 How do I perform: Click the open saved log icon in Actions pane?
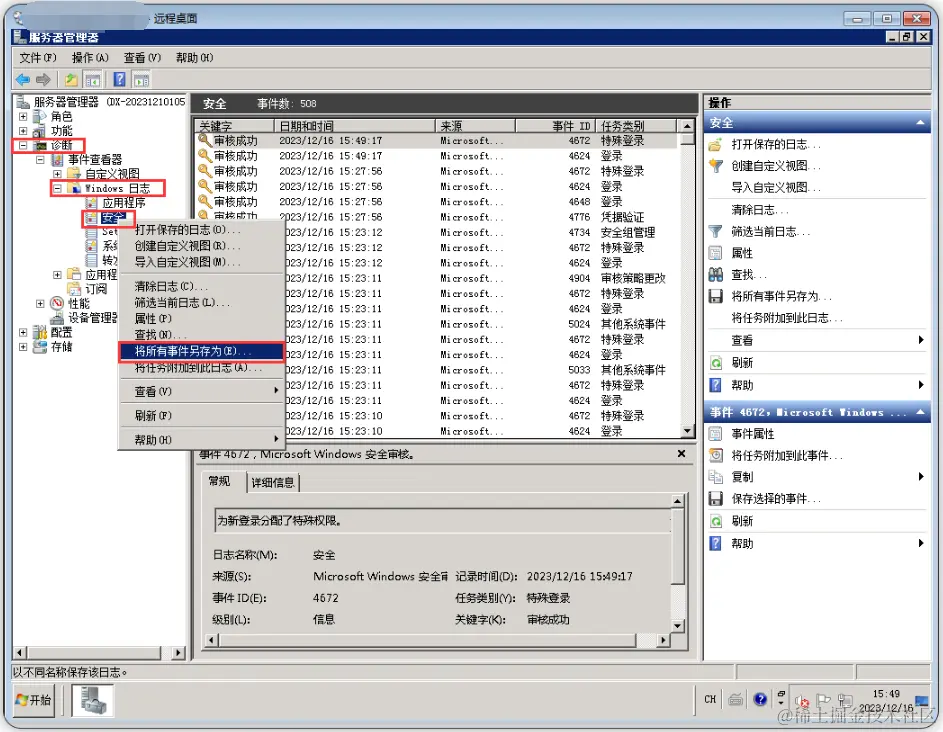click(x=716, y=144)
